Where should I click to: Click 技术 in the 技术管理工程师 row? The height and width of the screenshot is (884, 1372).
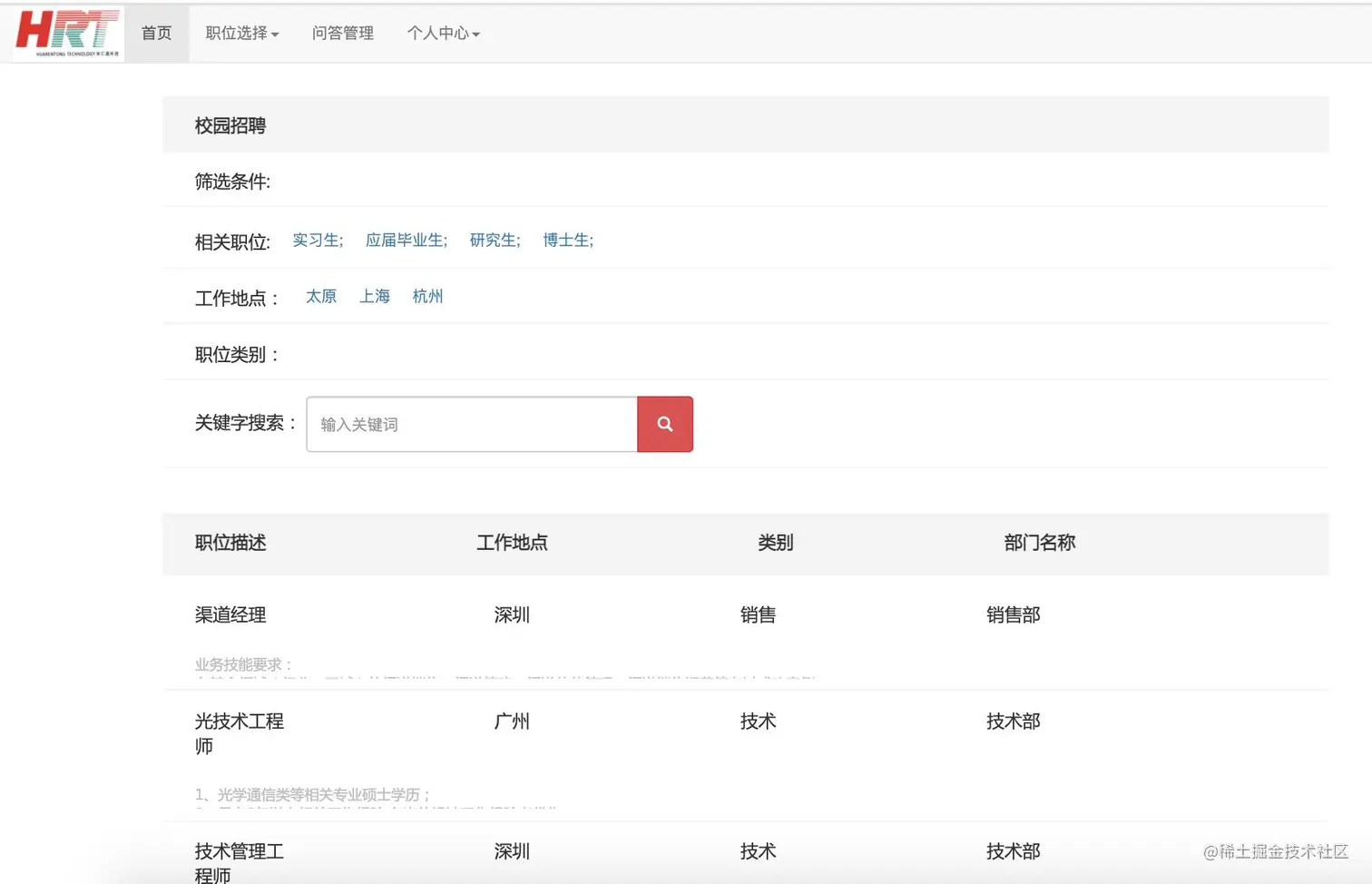tap(759, 851)
